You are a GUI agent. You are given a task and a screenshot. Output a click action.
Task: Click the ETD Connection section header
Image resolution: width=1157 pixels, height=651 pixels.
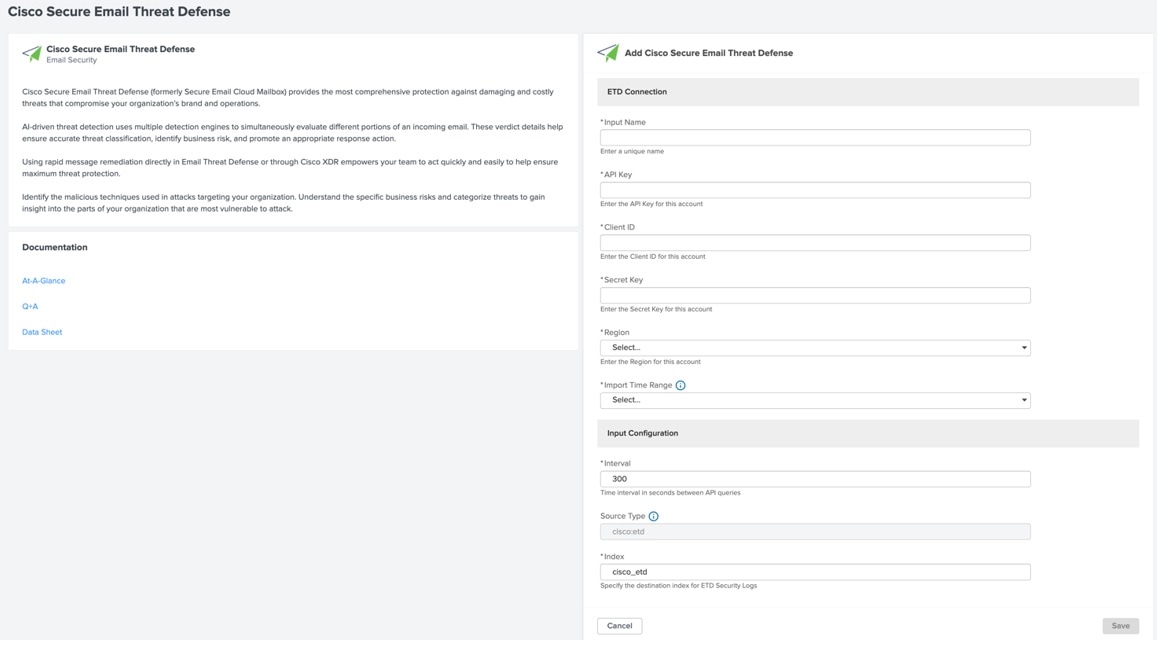[637, 92]
